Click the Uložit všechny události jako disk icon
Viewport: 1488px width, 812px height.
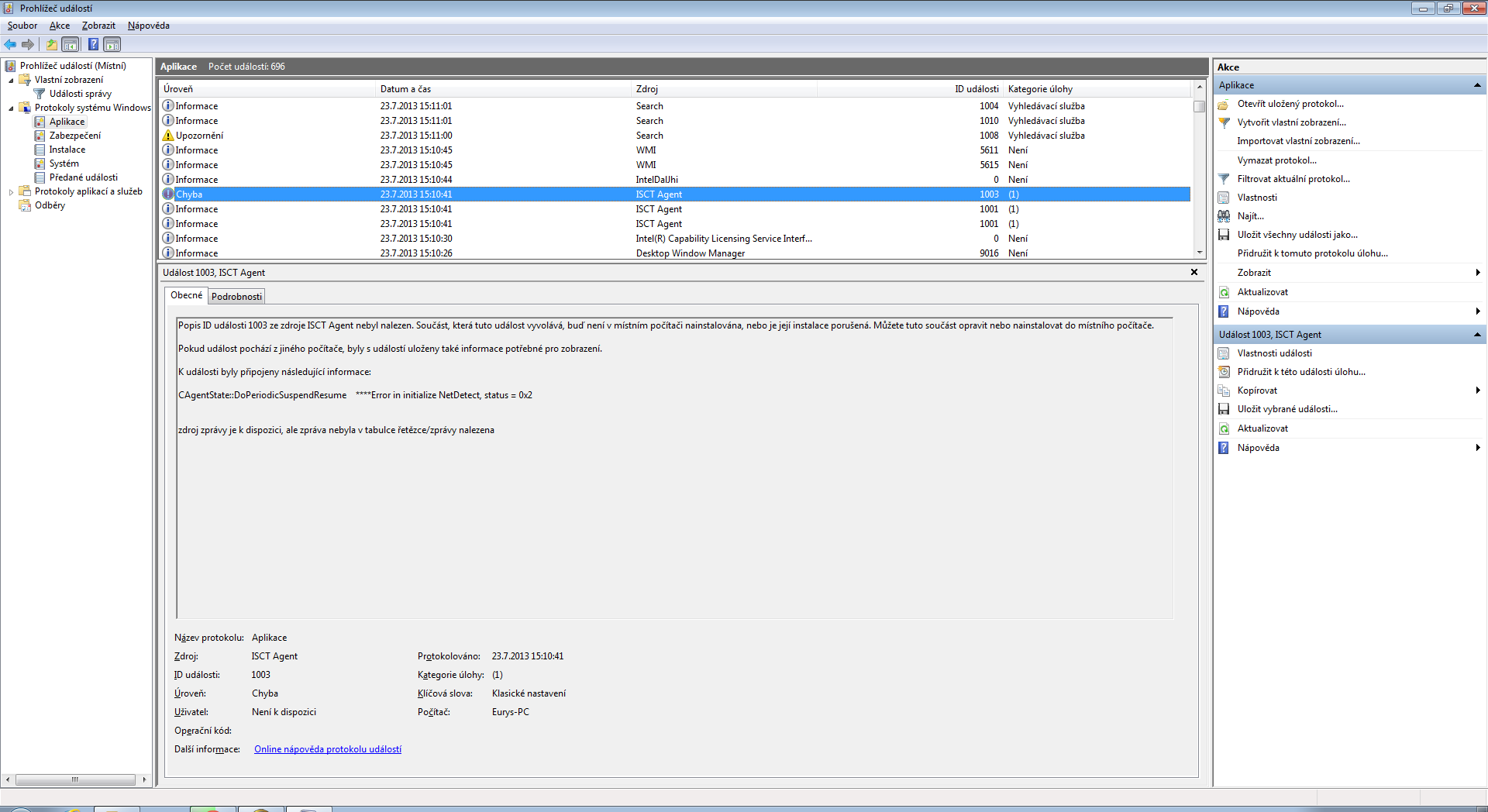[x=1224, y=235]
